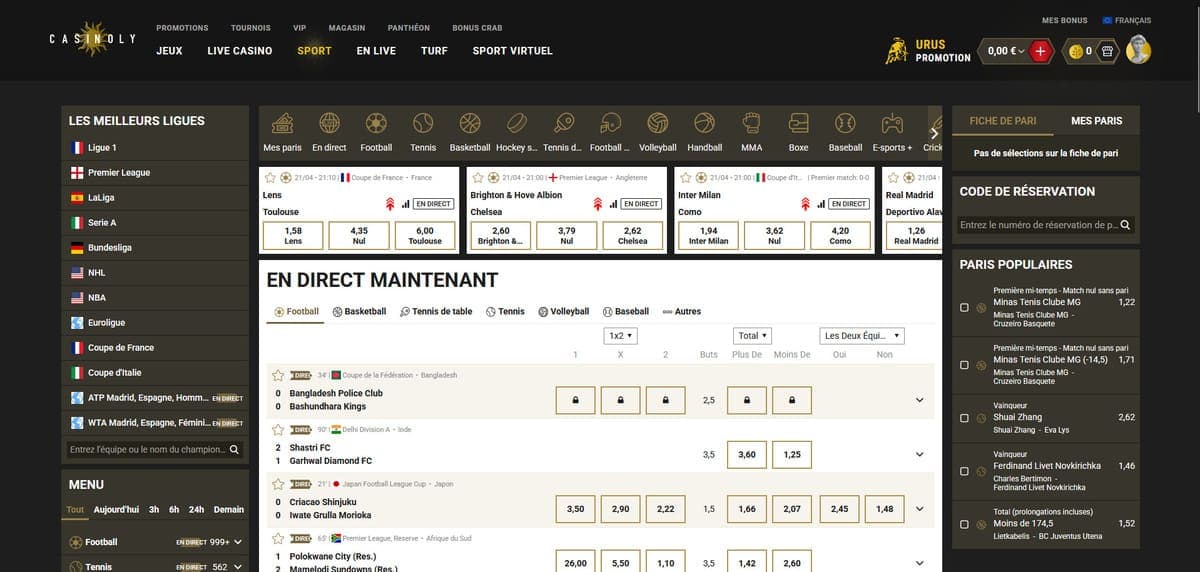The image size is (1200, 572).
Task: Select the Boxe sport icon
Action: 798,123
